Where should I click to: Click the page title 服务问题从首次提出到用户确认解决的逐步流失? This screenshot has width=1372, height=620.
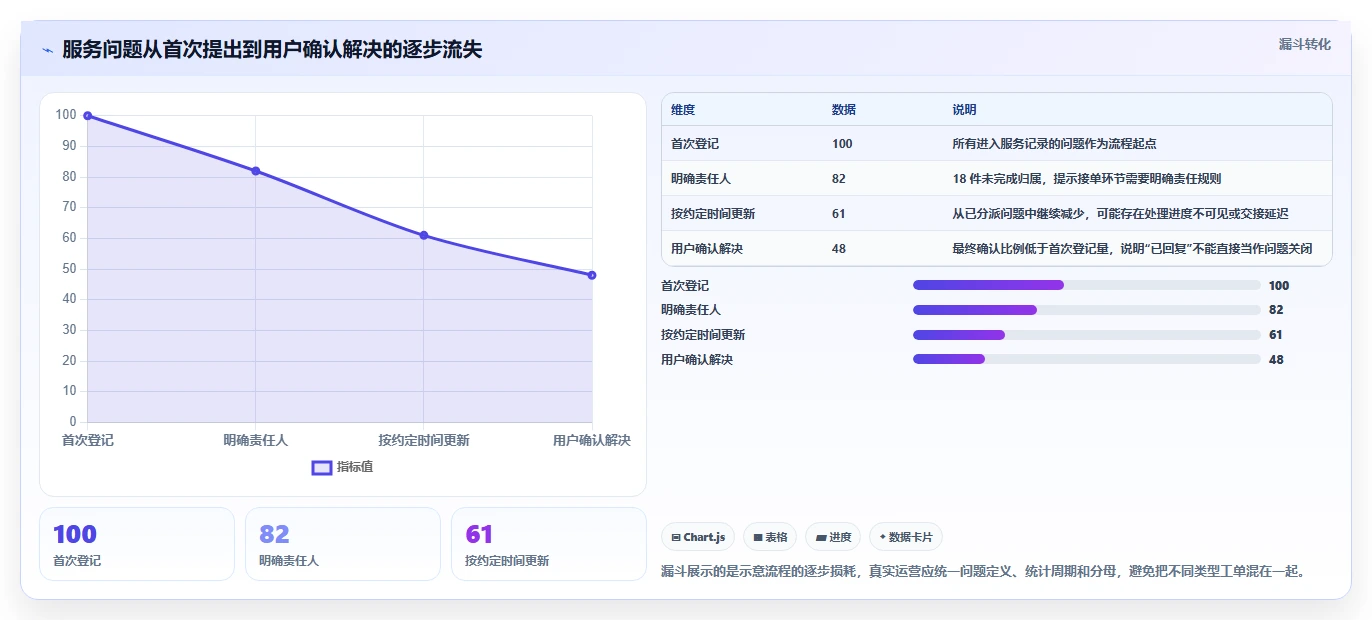[x=272, y=49]
